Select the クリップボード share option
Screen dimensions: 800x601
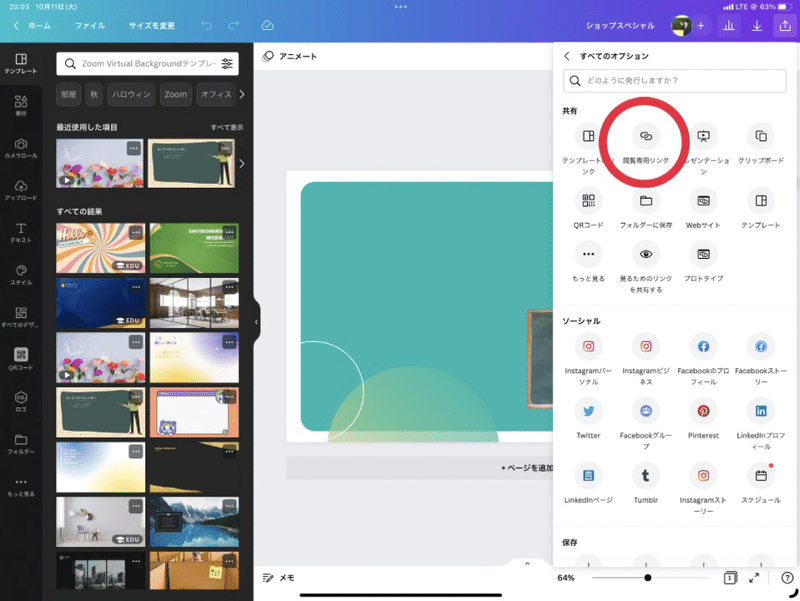761,145
